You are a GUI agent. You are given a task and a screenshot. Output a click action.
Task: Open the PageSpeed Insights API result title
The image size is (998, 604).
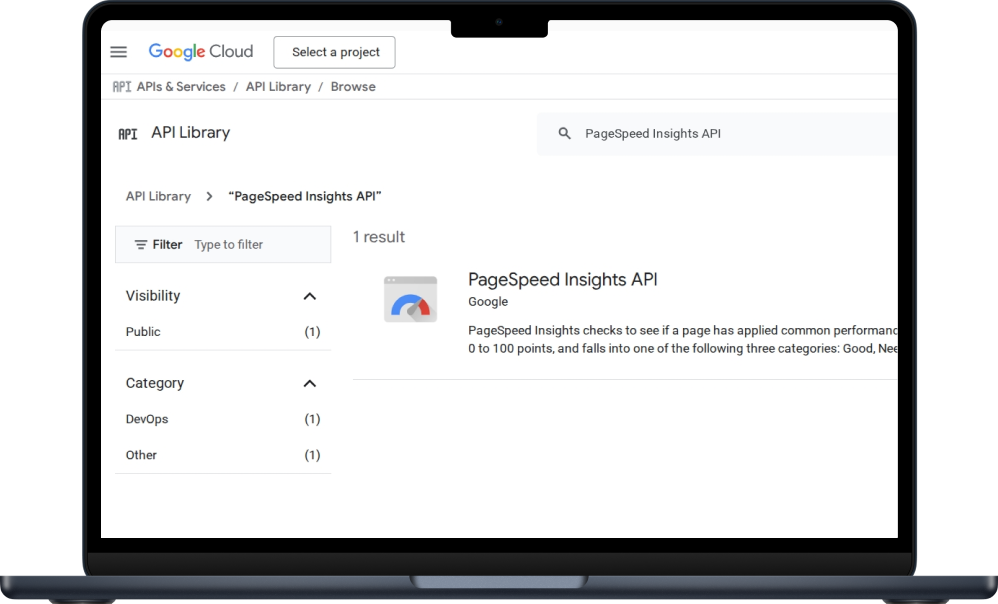(563, 279)
